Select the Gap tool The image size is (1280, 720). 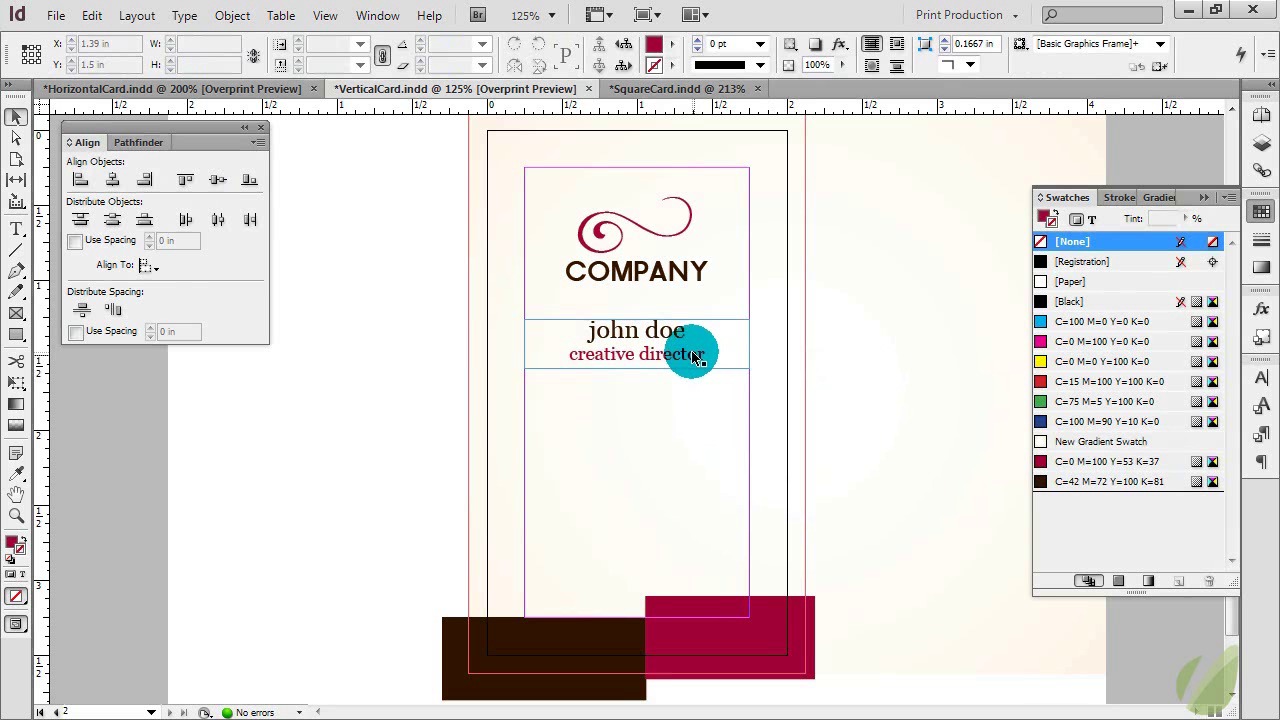pos(16,180)
